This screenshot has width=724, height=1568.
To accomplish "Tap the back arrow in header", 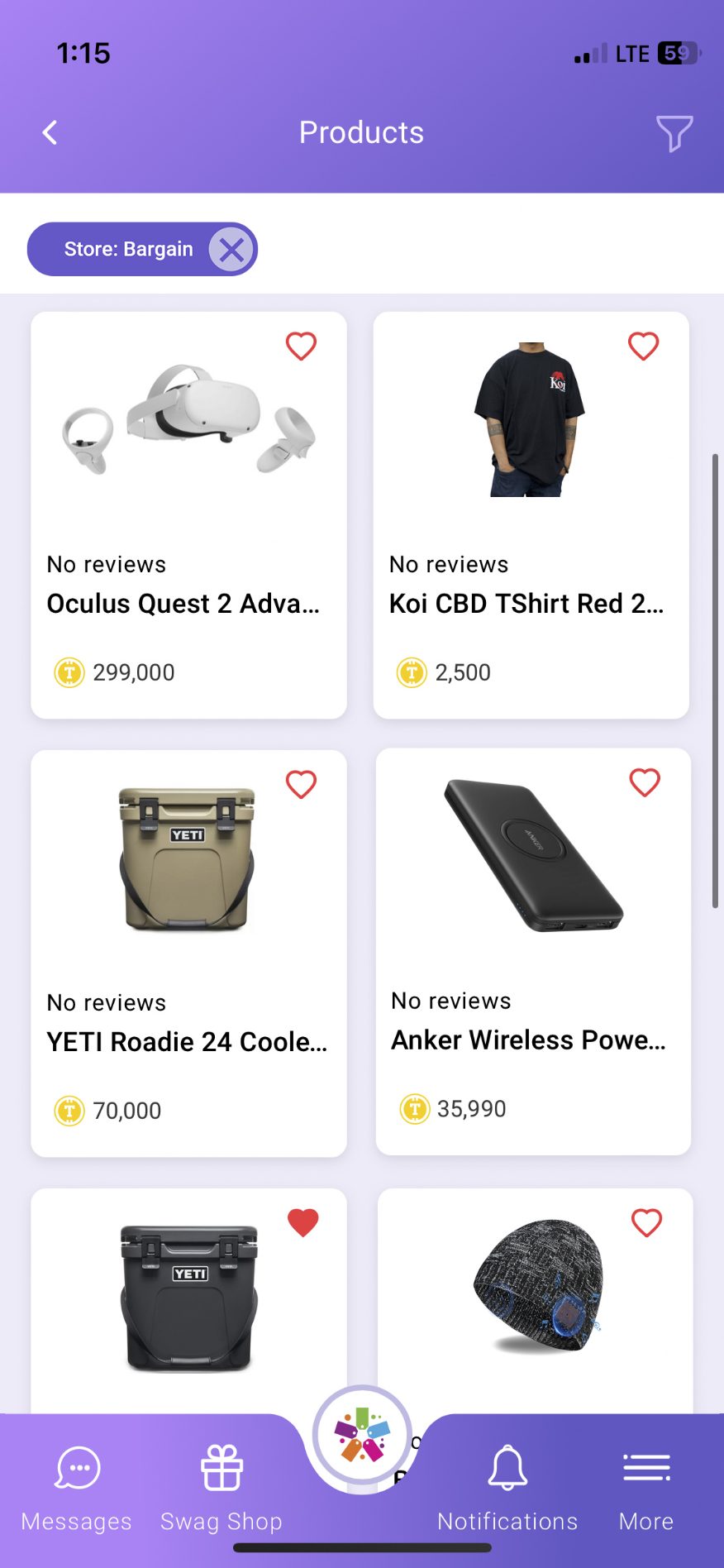I will pyautogui.click(x=50, y=132).
